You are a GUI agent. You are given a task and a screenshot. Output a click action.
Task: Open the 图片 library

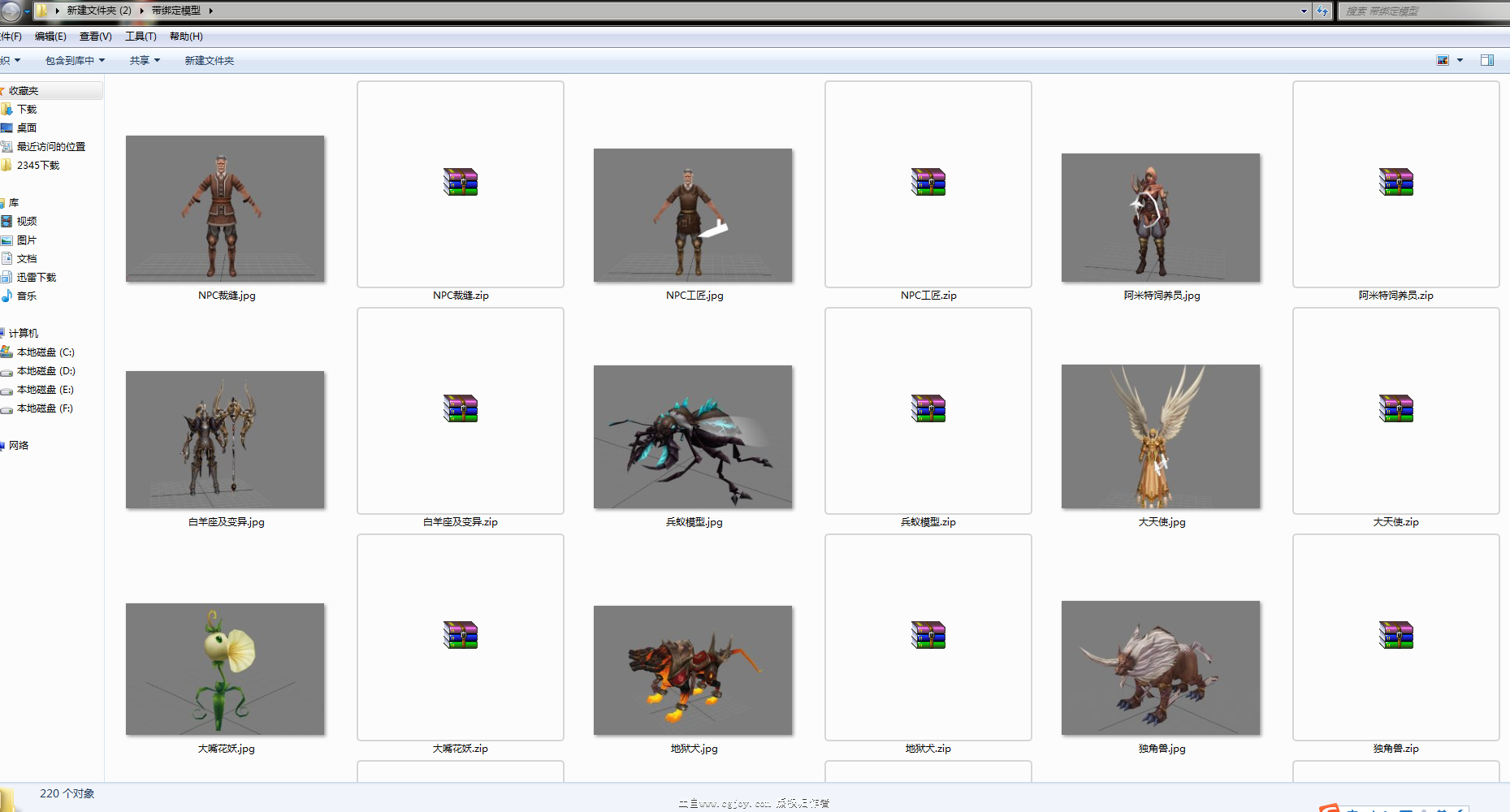coord(27,240)
